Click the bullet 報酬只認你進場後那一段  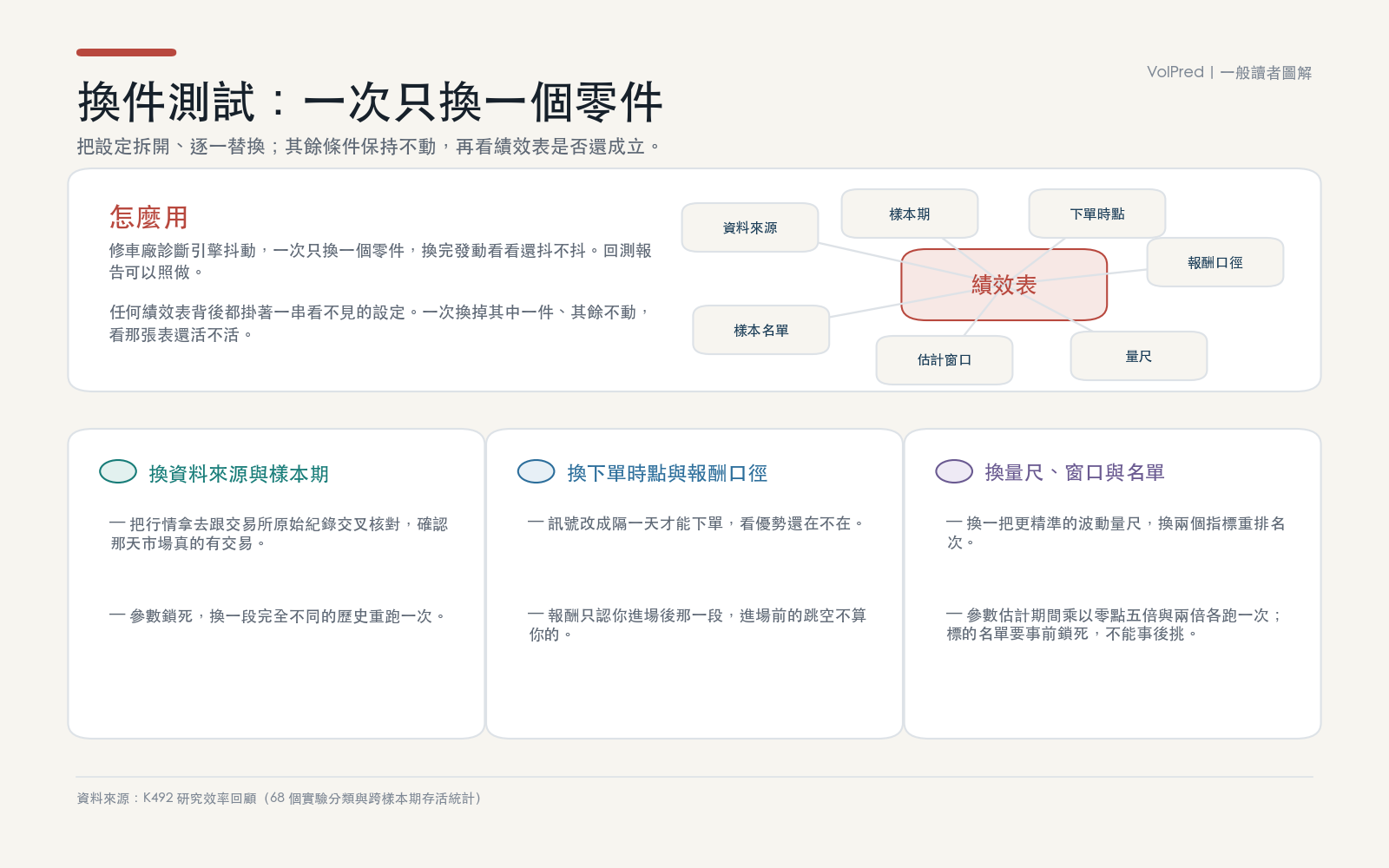tap(697, 625)
